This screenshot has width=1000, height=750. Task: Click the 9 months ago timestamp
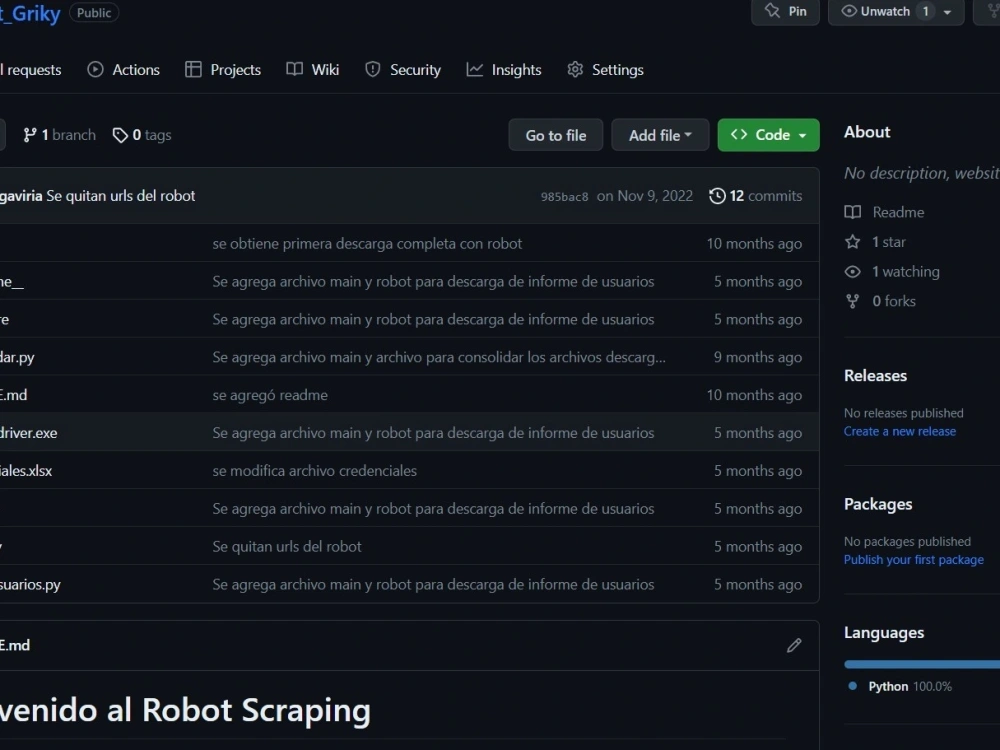click(758, 357)
